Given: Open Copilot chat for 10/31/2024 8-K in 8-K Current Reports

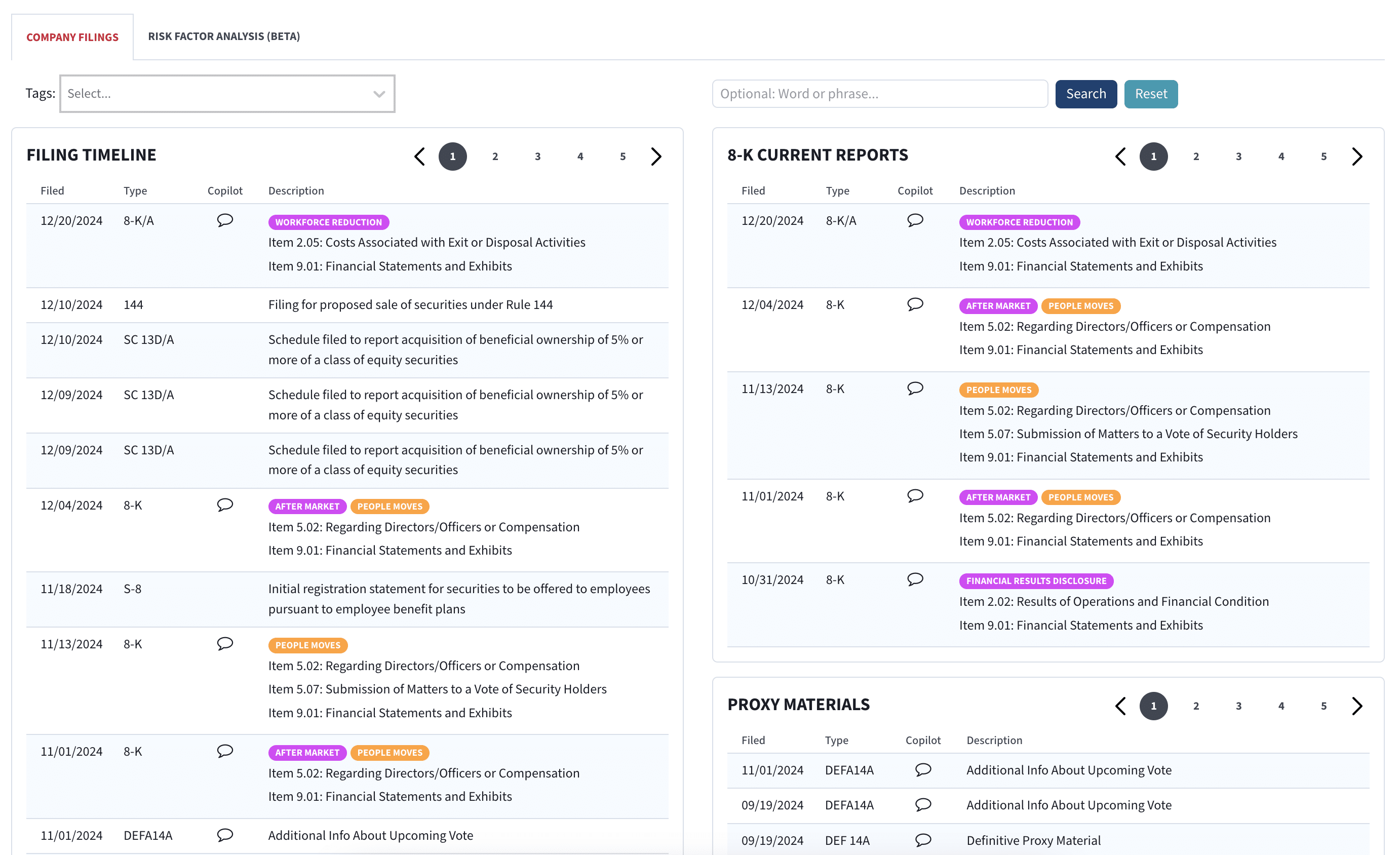Looking at the screenshot, I should tap(915, 579).
